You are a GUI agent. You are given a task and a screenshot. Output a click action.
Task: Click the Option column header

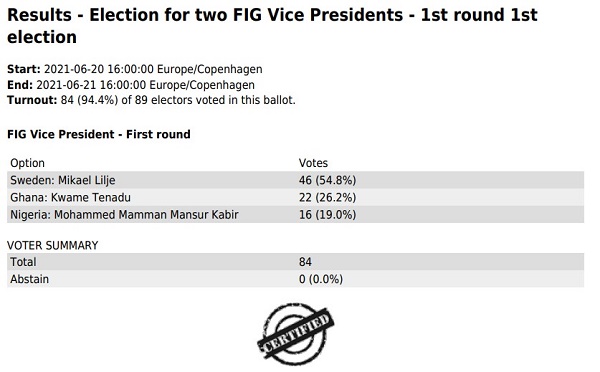(x=28, y=163)
